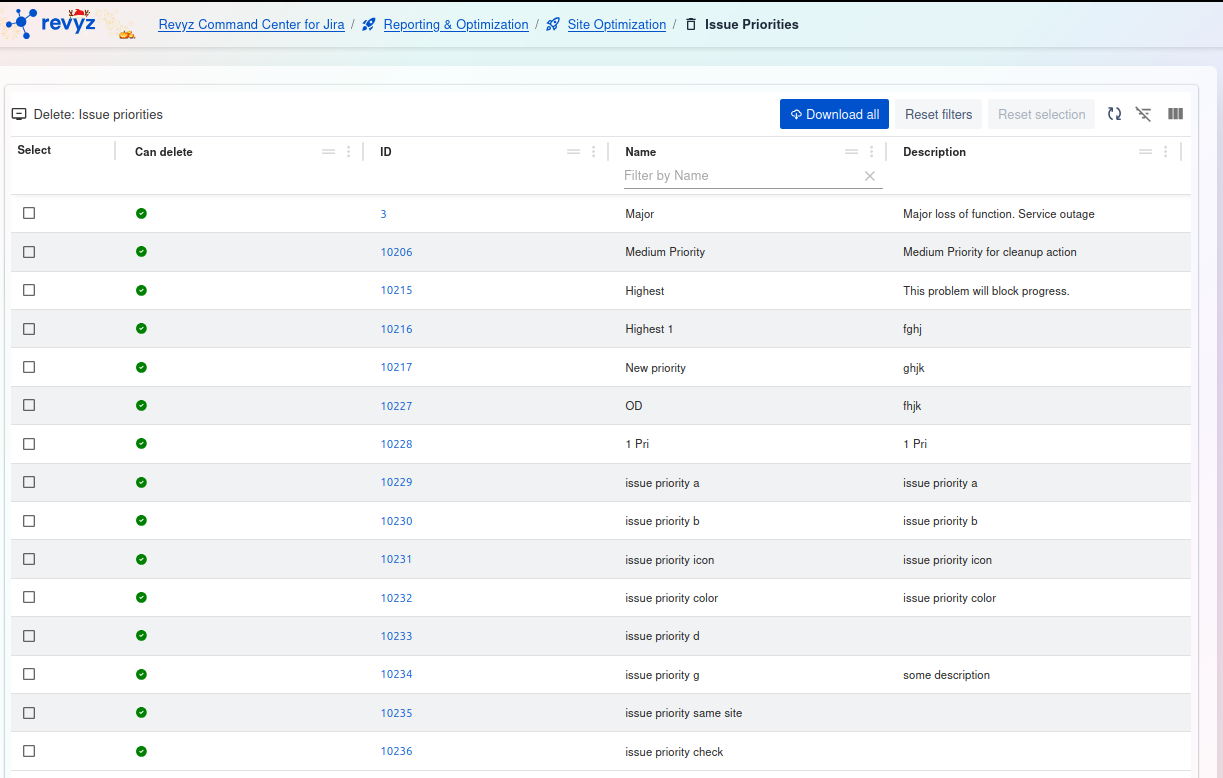The width and height of the screenshot is (1223, 778).
Task: Tick the checkbox for Highest 1 row
Action: coord(29,329)
